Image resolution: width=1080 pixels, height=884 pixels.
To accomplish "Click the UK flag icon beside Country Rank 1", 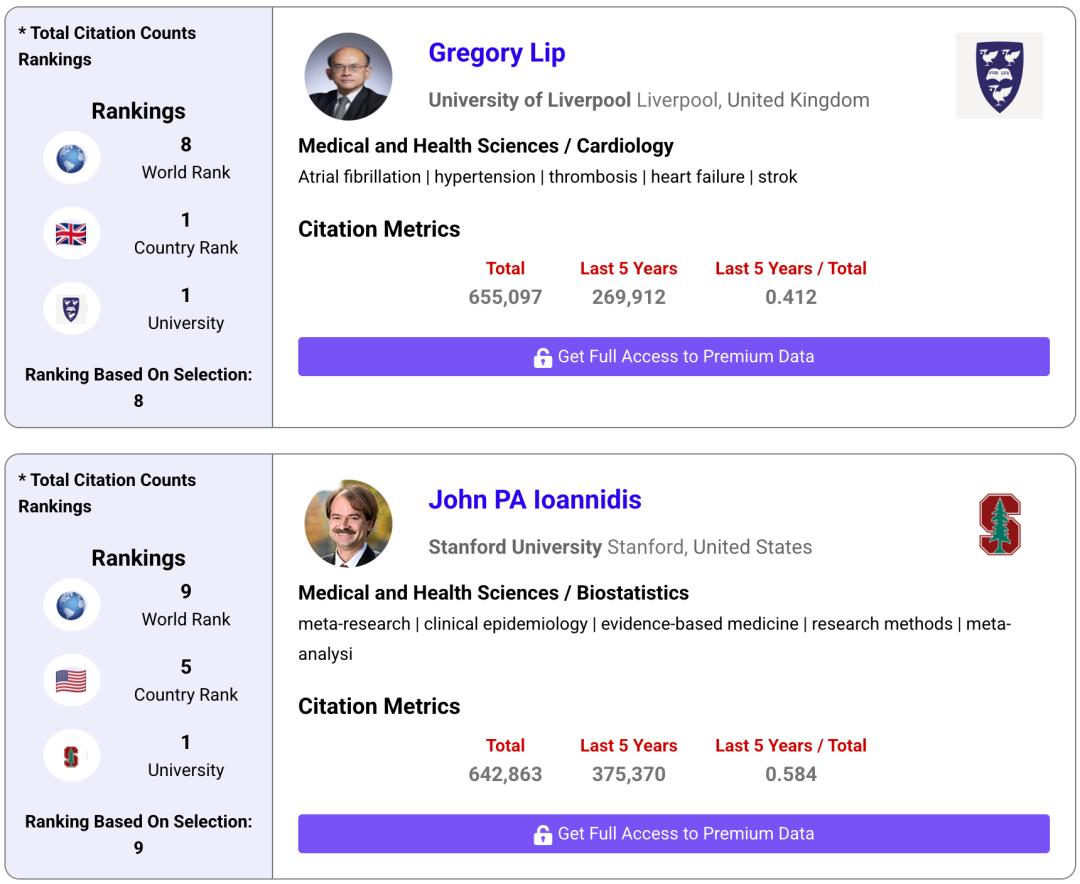I will (71, 234).
